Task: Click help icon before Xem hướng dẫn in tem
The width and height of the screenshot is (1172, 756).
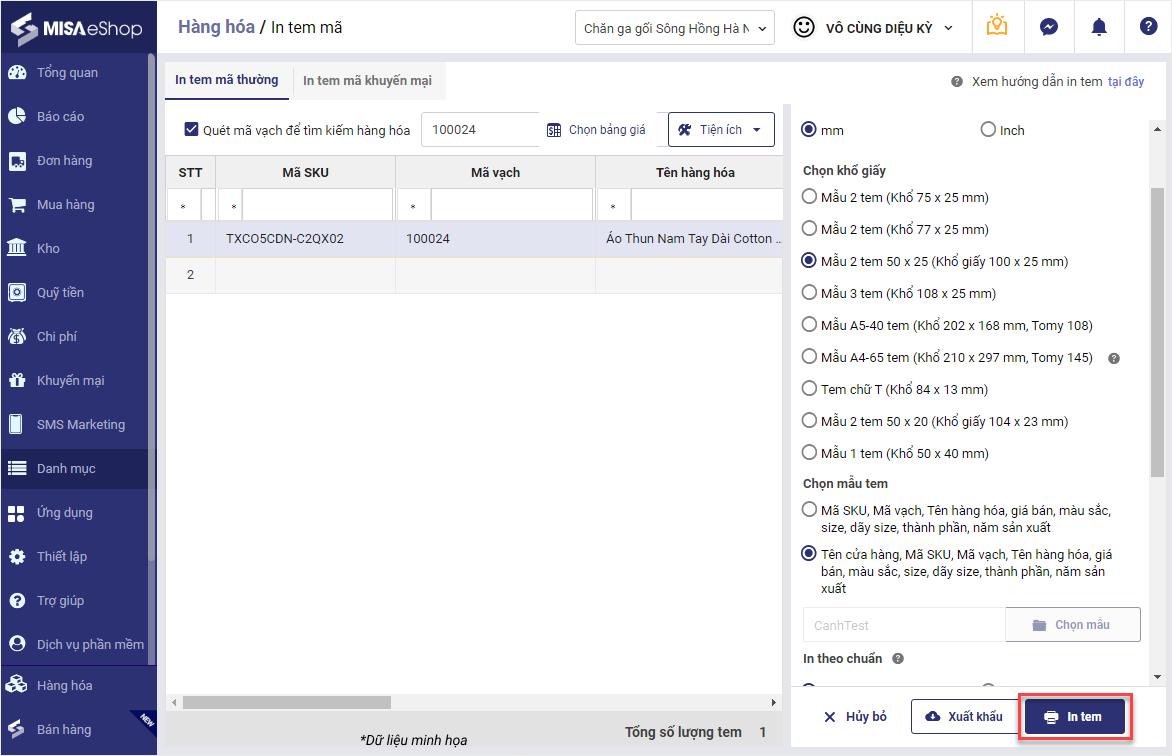Action: point(957,82)
